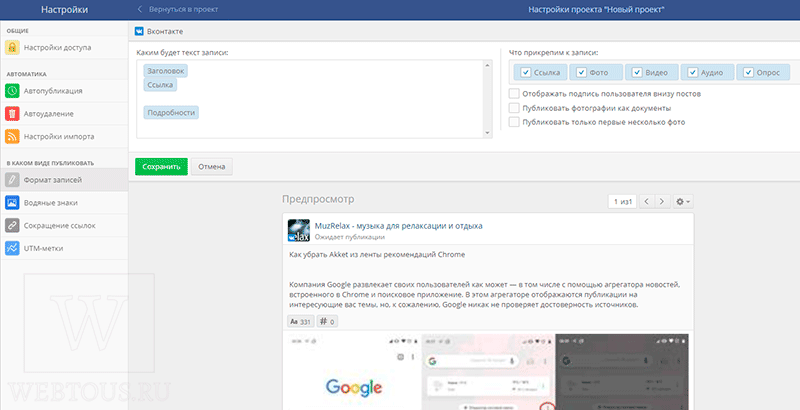
Task: Select the Автопубликация clock icon
Action: (12, 91)
